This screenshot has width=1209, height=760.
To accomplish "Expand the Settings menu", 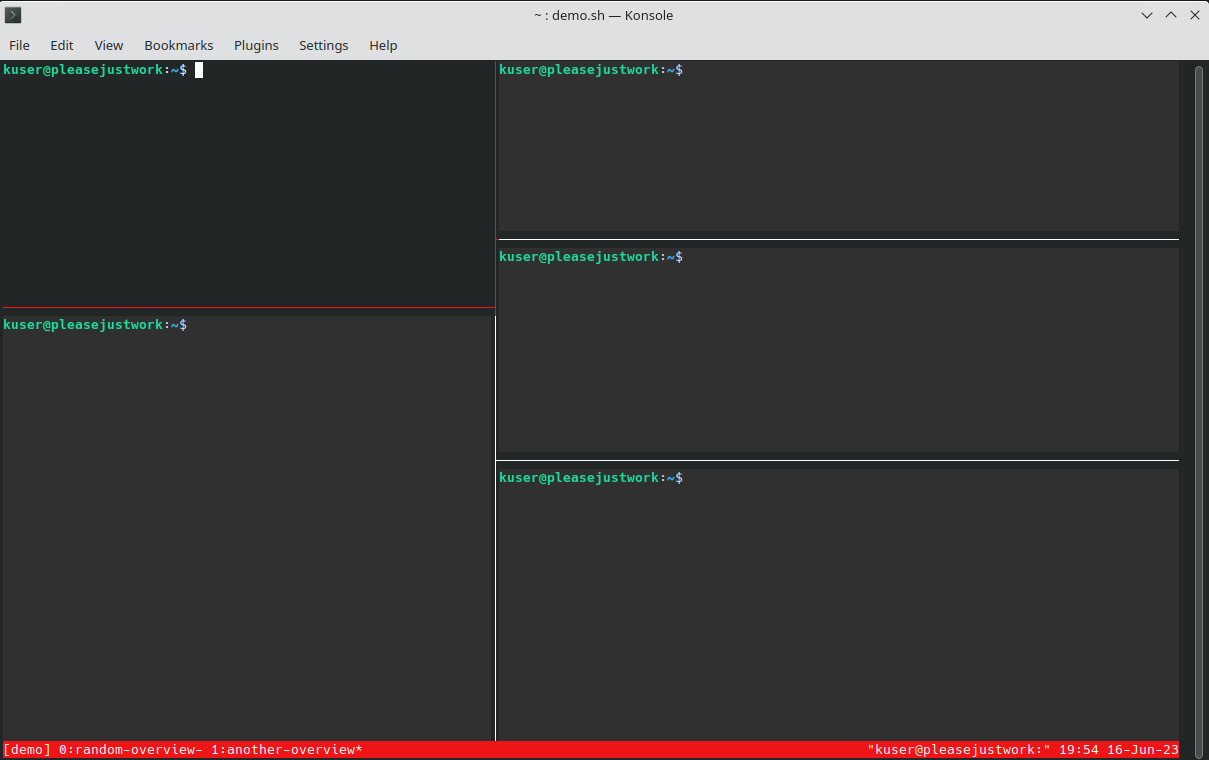I will tap(324, 45).
